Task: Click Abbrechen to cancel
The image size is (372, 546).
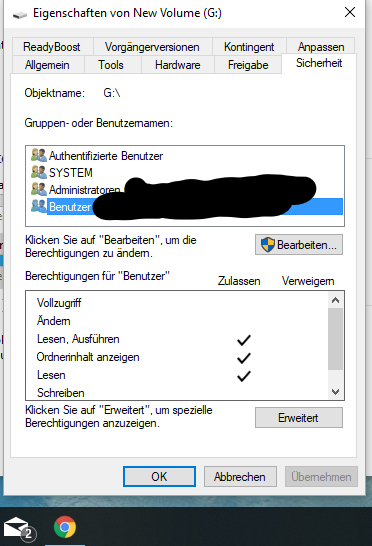Action: tap(240, 477)
